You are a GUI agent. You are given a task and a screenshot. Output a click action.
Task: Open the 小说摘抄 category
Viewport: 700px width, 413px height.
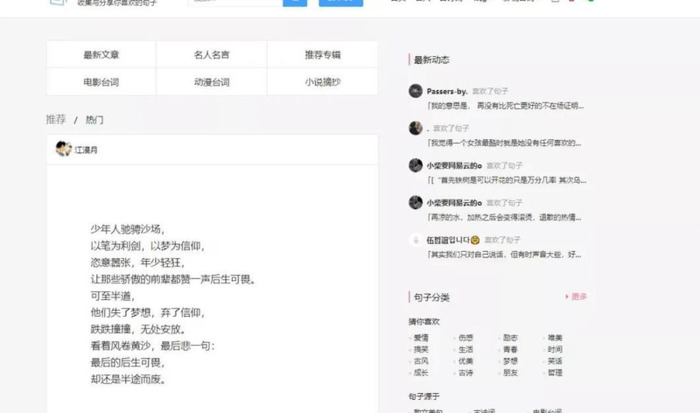(322, 82)
